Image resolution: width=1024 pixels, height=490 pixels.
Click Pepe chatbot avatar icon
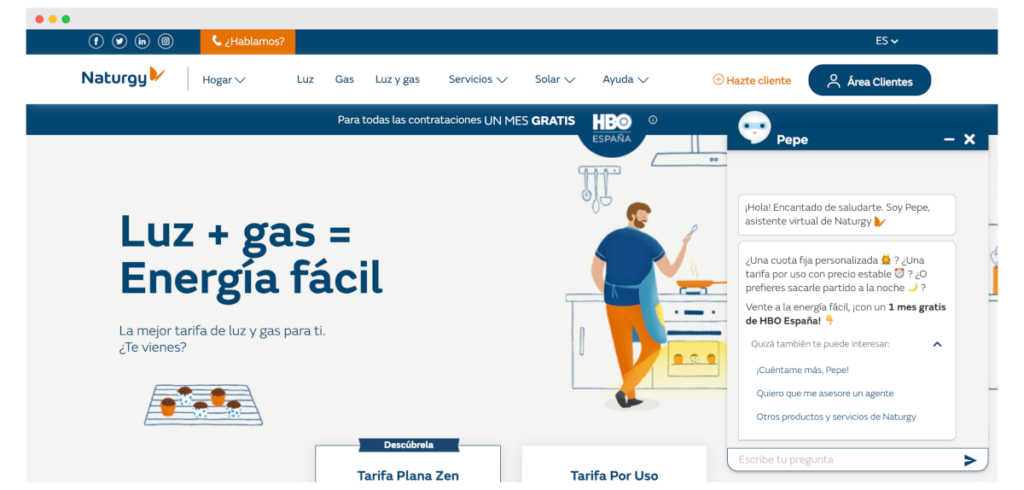pos(754,127)
